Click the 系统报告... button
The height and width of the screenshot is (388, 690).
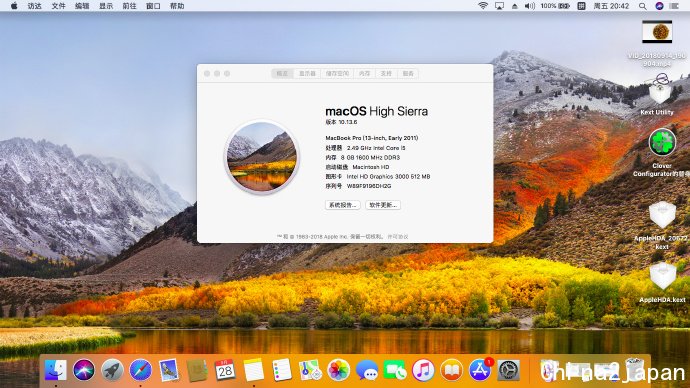point(342,205)
